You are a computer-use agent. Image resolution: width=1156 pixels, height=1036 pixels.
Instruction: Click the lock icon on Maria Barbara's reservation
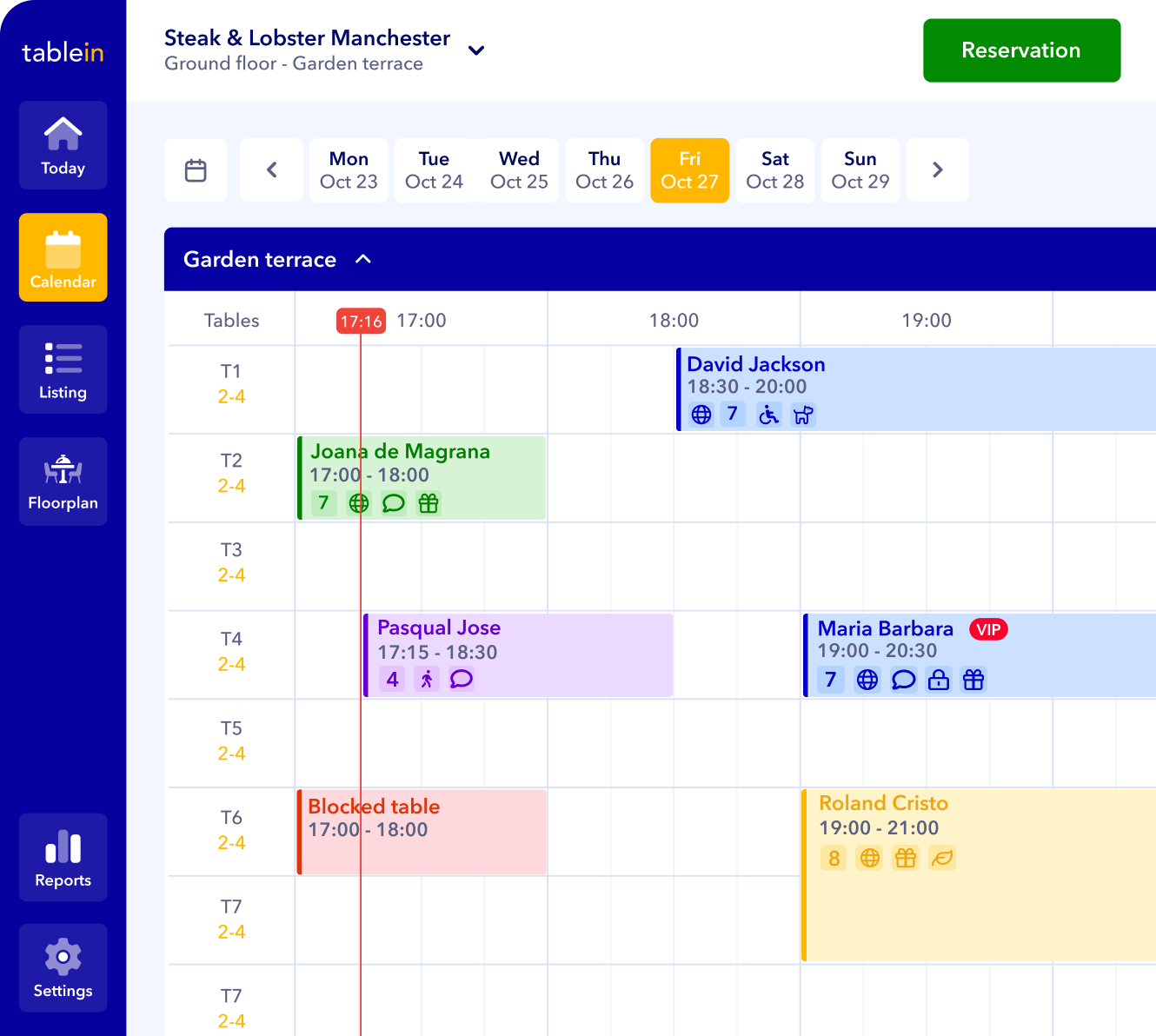[x=939, y=680]
